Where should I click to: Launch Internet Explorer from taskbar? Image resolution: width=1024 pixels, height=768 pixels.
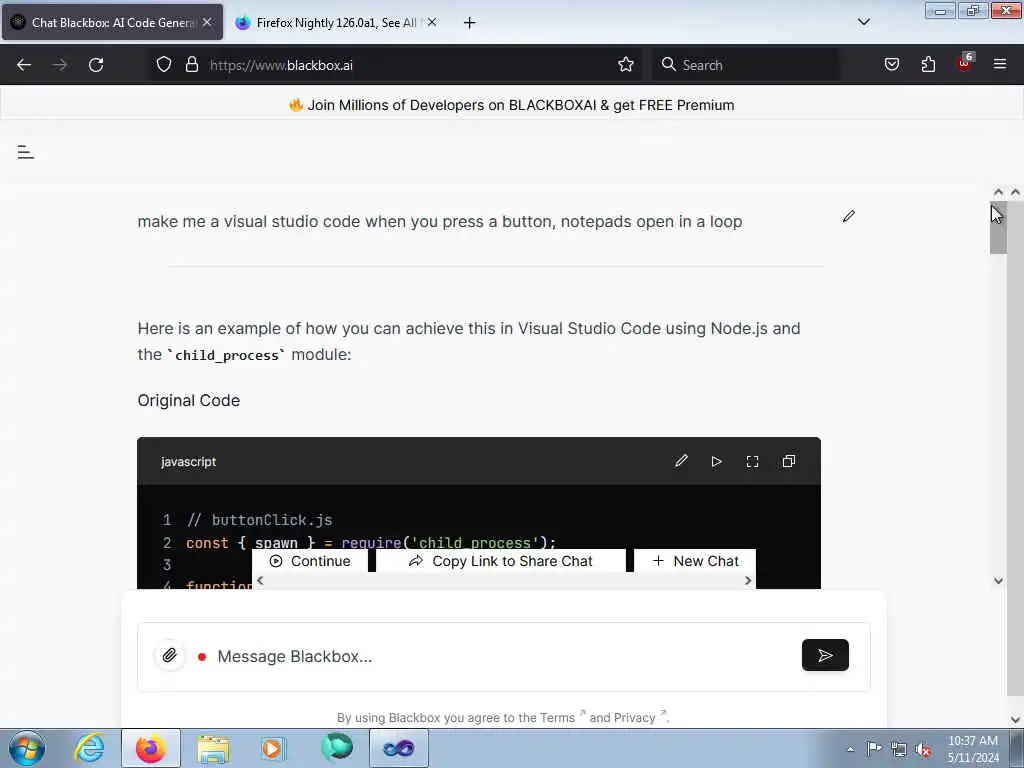89,748
